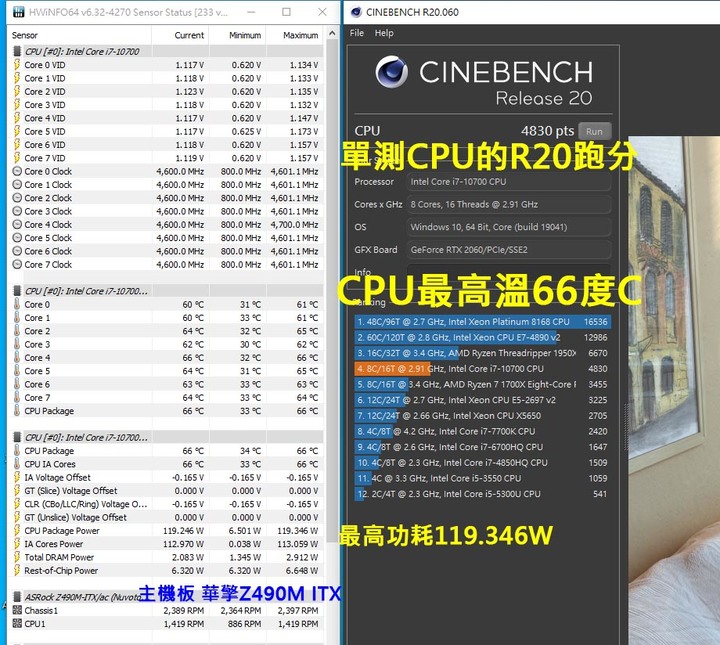The width and height of the screenshot is (720, 645).
Task: Click the chip icon of the third CPU group
Action: tap(17, 437)
